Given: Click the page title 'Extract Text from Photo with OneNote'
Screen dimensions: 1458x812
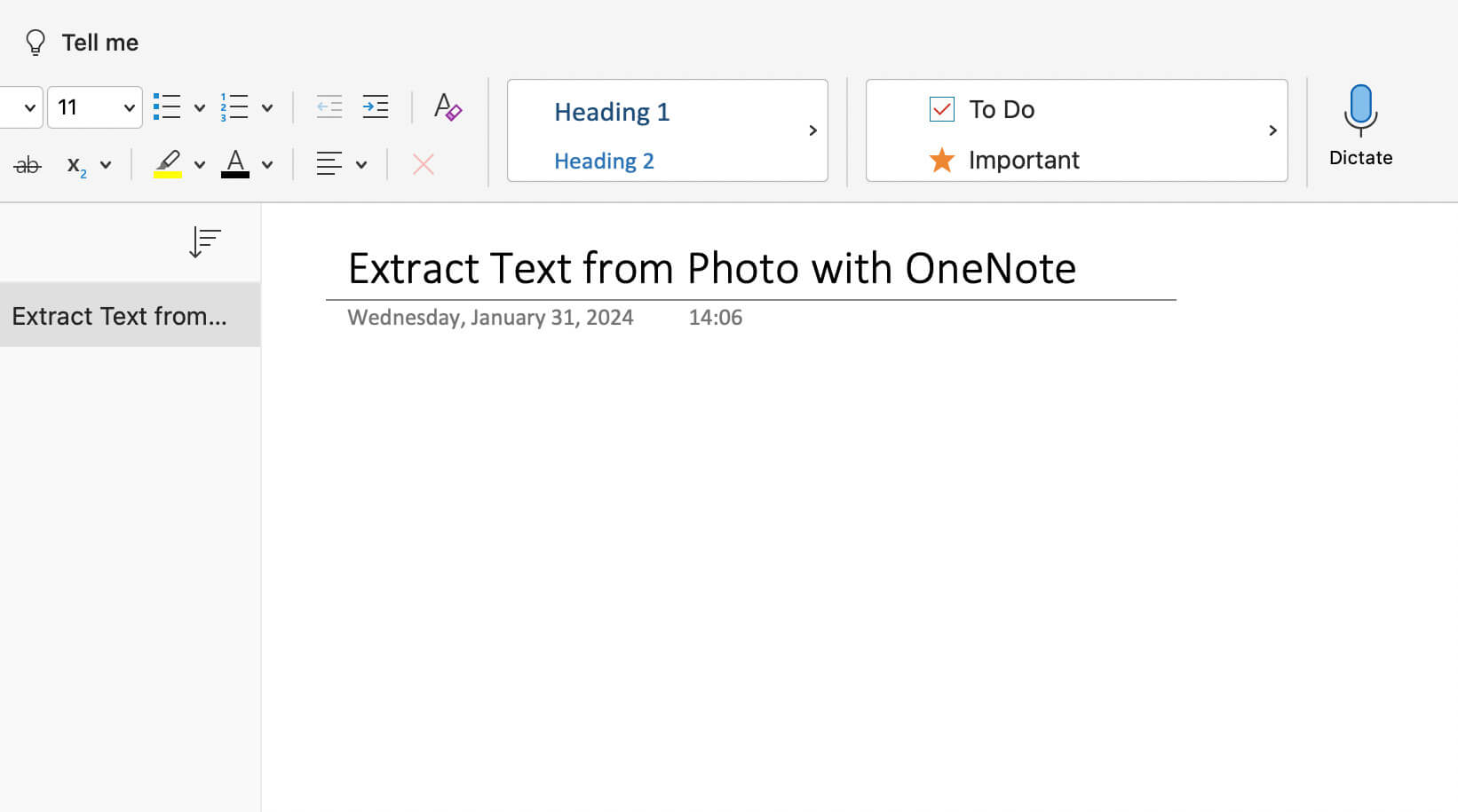Looking at the screenshot, I should 712,268.
